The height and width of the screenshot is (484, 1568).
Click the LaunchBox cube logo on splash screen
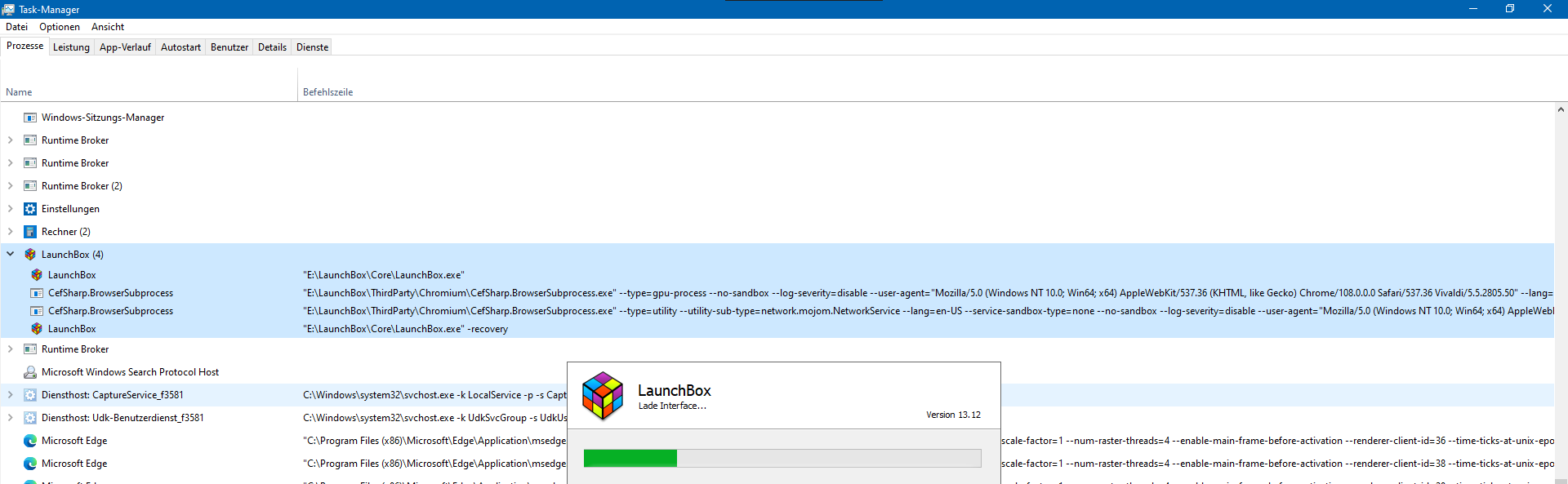coord(603,396)
